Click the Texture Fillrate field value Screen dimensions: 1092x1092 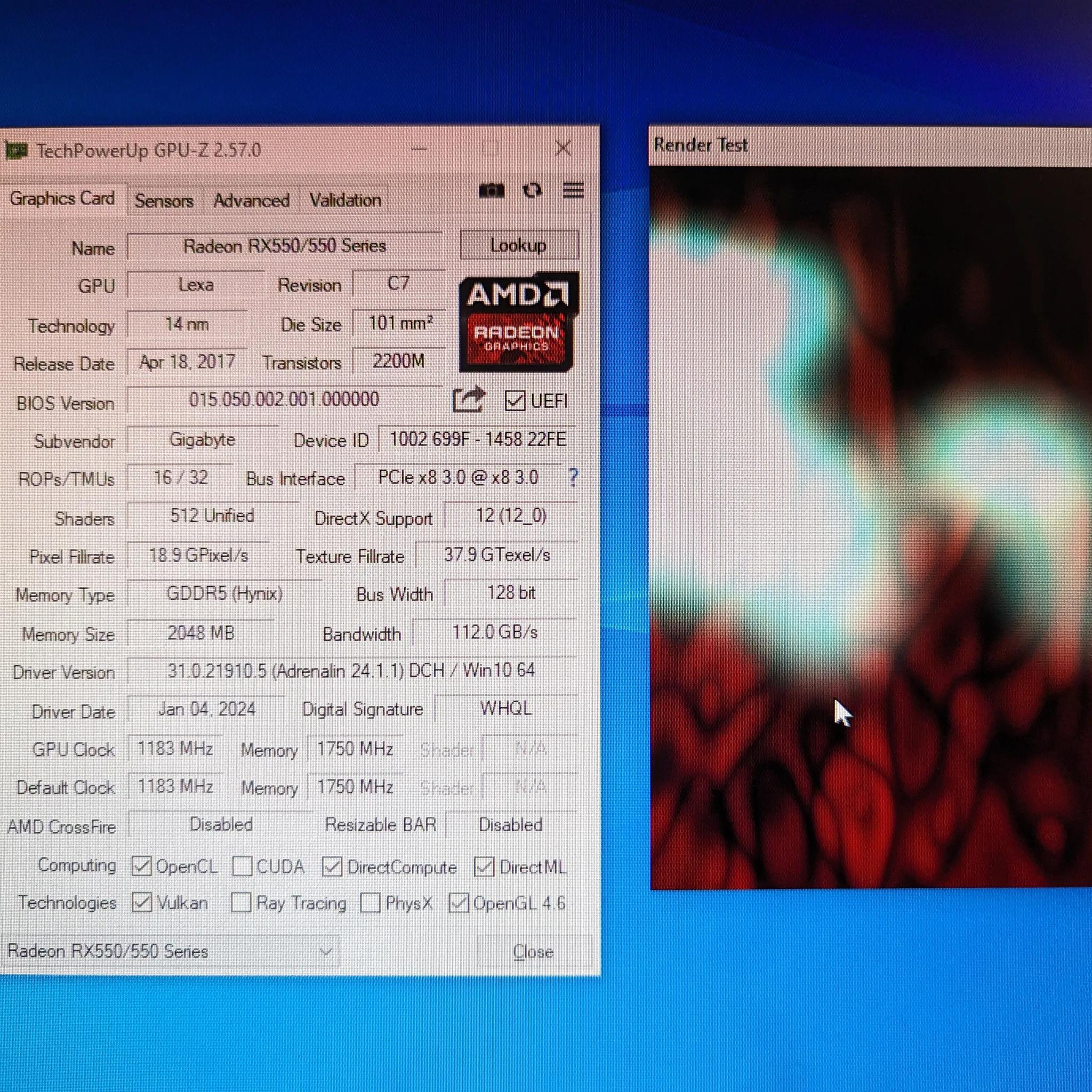point(497,555)
